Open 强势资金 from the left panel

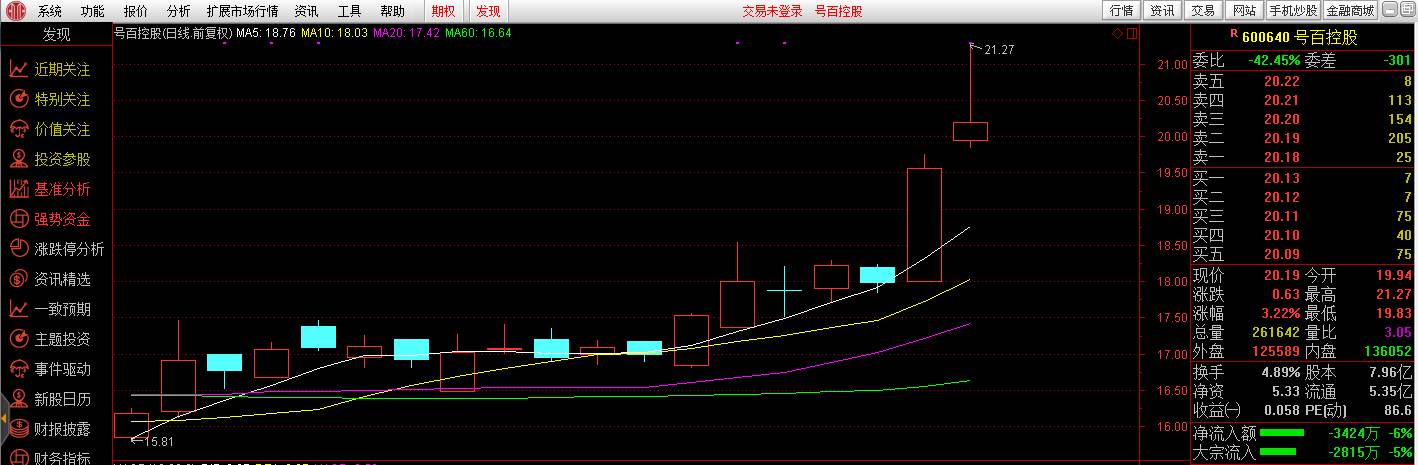[18, 220]
